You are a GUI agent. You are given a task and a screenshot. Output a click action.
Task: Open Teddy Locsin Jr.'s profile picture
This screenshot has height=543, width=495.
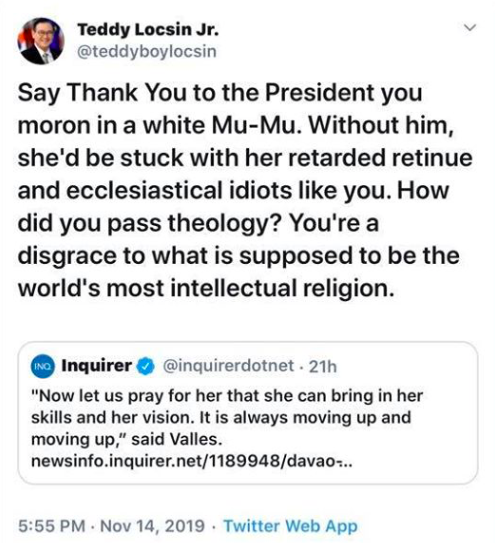pyautogui.click(x=41, y=41)
